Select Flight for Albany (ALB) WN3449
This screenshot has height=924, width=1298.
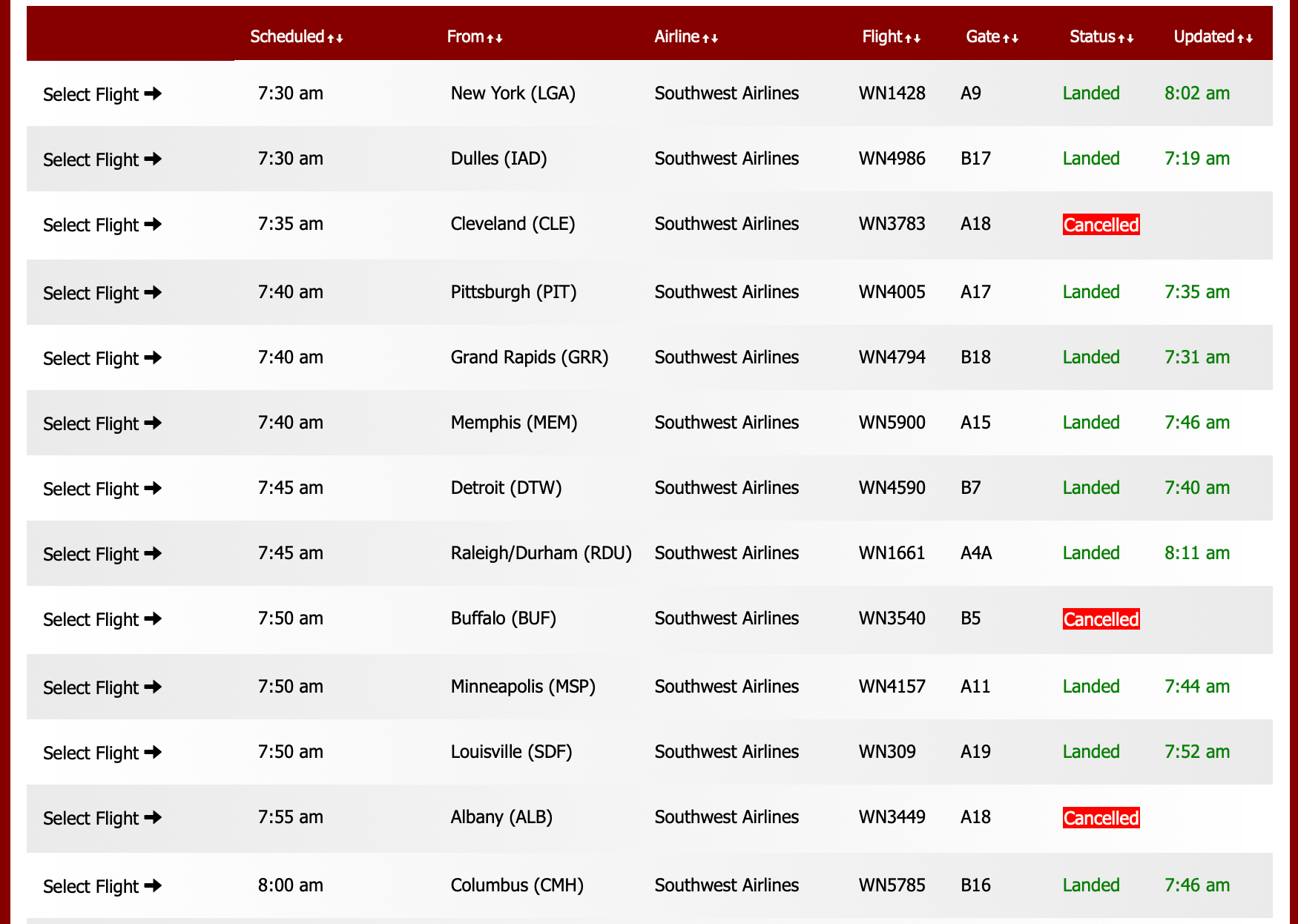click(102, 818)
